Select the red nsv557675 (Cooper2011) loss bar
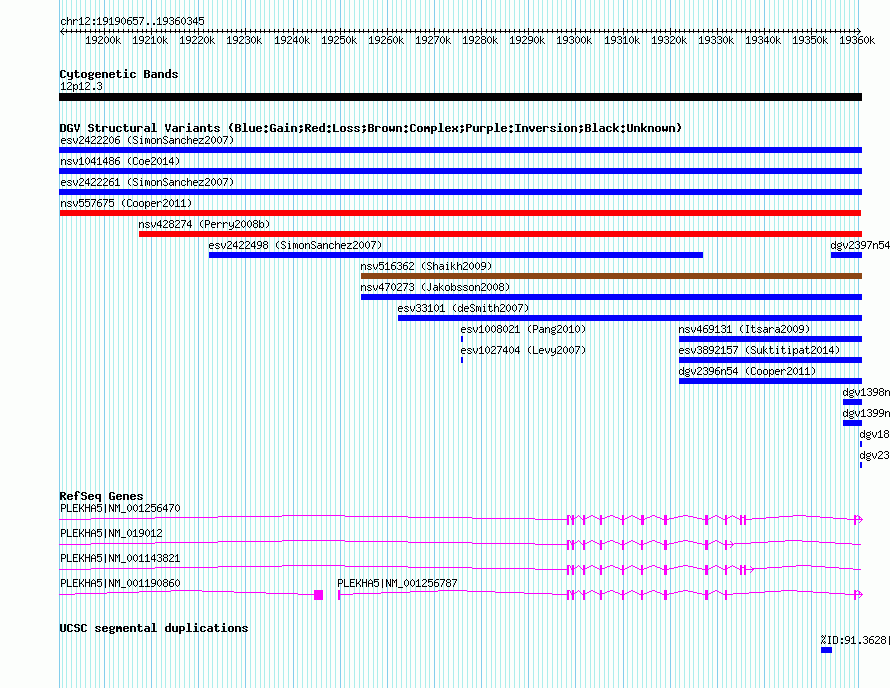Viewport: 890px width, 688px height. [460, 213]
